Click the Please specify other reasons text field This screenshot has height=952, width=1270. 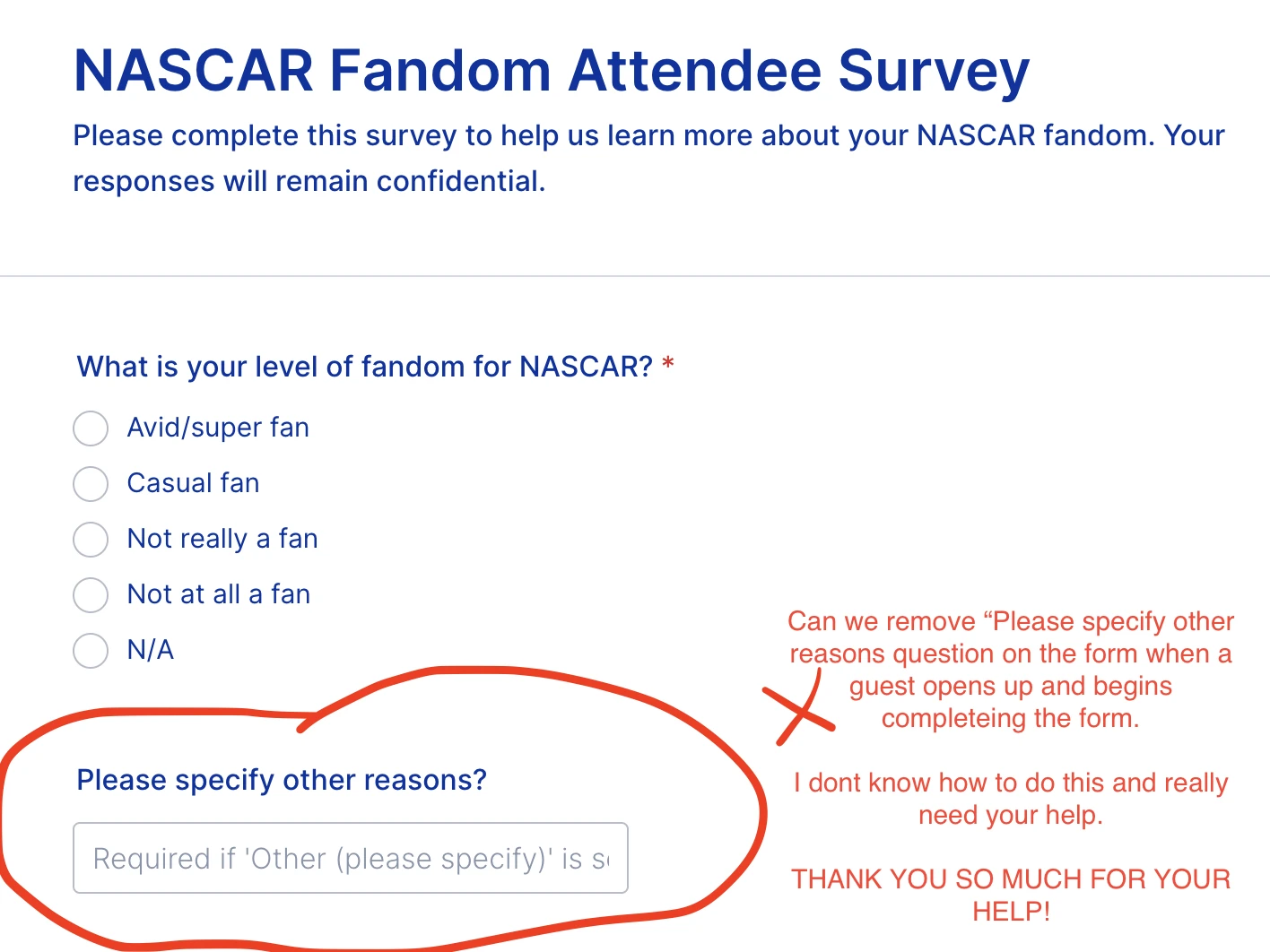pos(350,858)
